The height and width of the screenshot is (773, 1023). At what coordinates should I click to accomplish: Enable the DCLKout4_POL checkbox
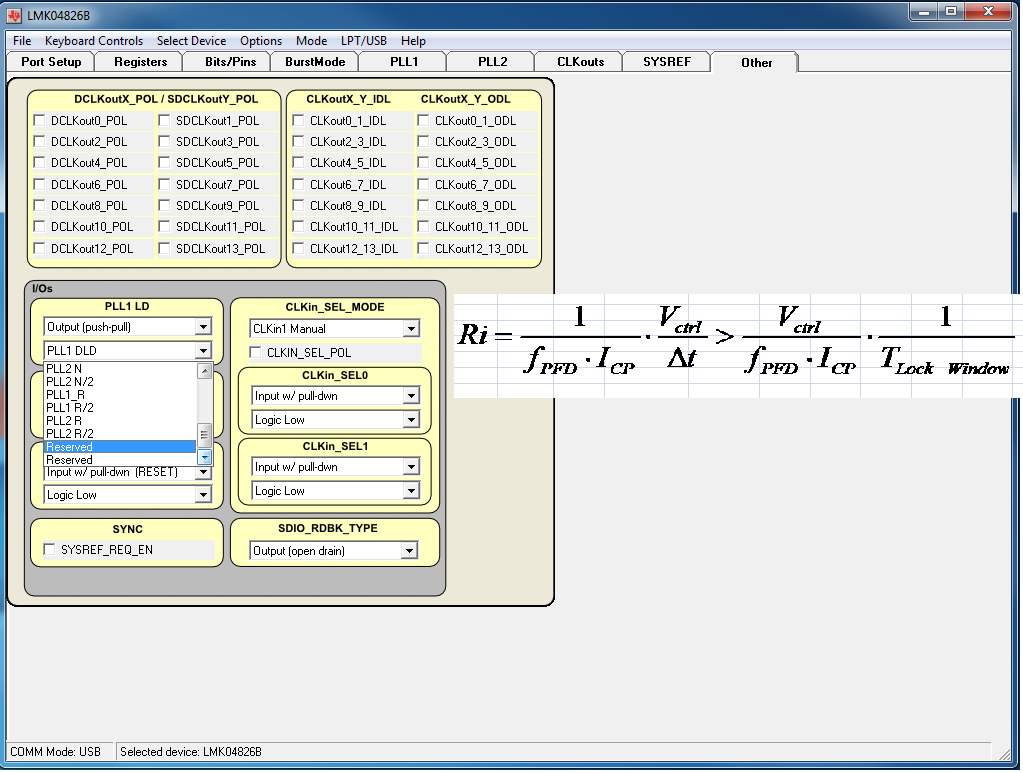point(39,162)
